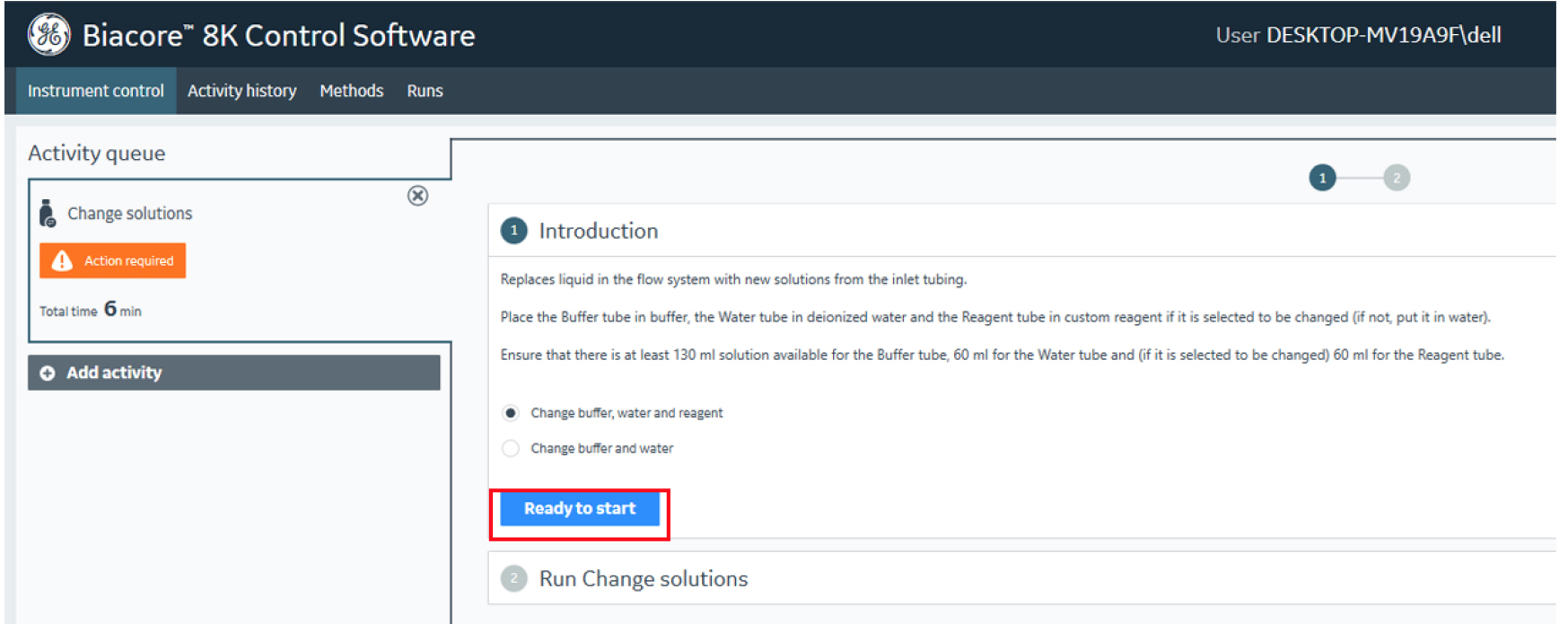Click the plus icon beside Add activity
The height and width of the screenshot is (624, 1568).
(x=48, y=373)
